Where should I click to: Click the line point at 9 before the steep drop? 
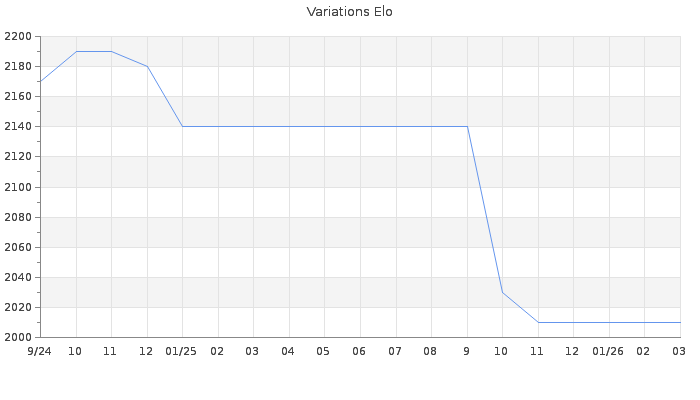pos(467,126)
